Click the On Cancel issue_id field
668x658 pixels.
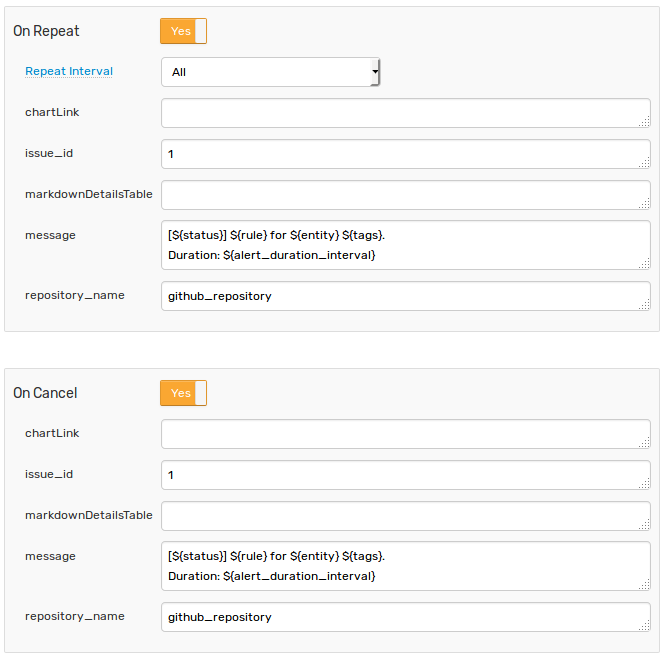tap(406, 475)
